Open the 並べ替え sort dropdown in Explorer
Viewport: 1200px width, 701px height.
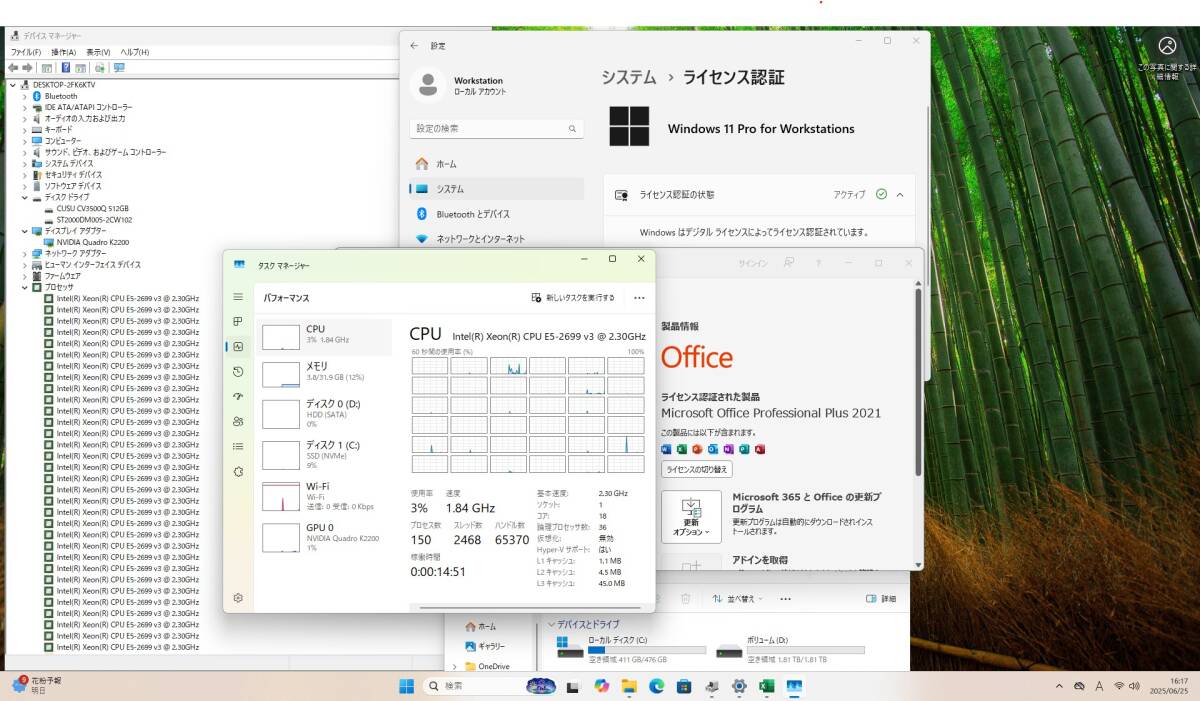[x=738, y=598]
